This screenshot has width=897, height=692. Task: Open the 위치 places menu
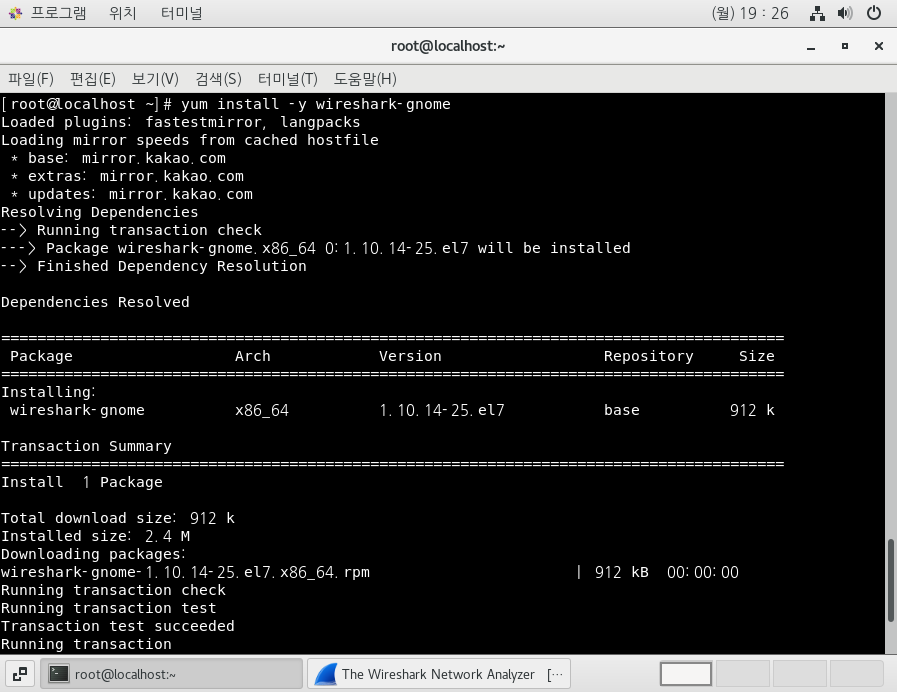click(122, 13)
